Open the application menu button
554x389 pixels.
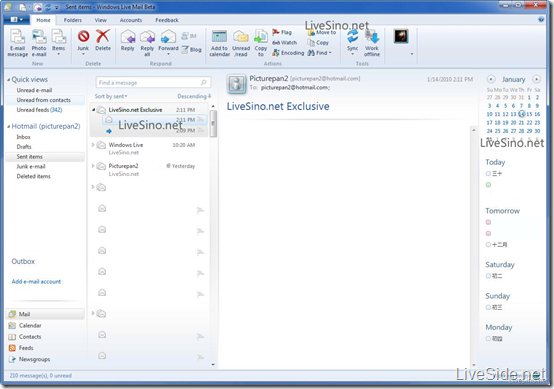tap(17, 20)
